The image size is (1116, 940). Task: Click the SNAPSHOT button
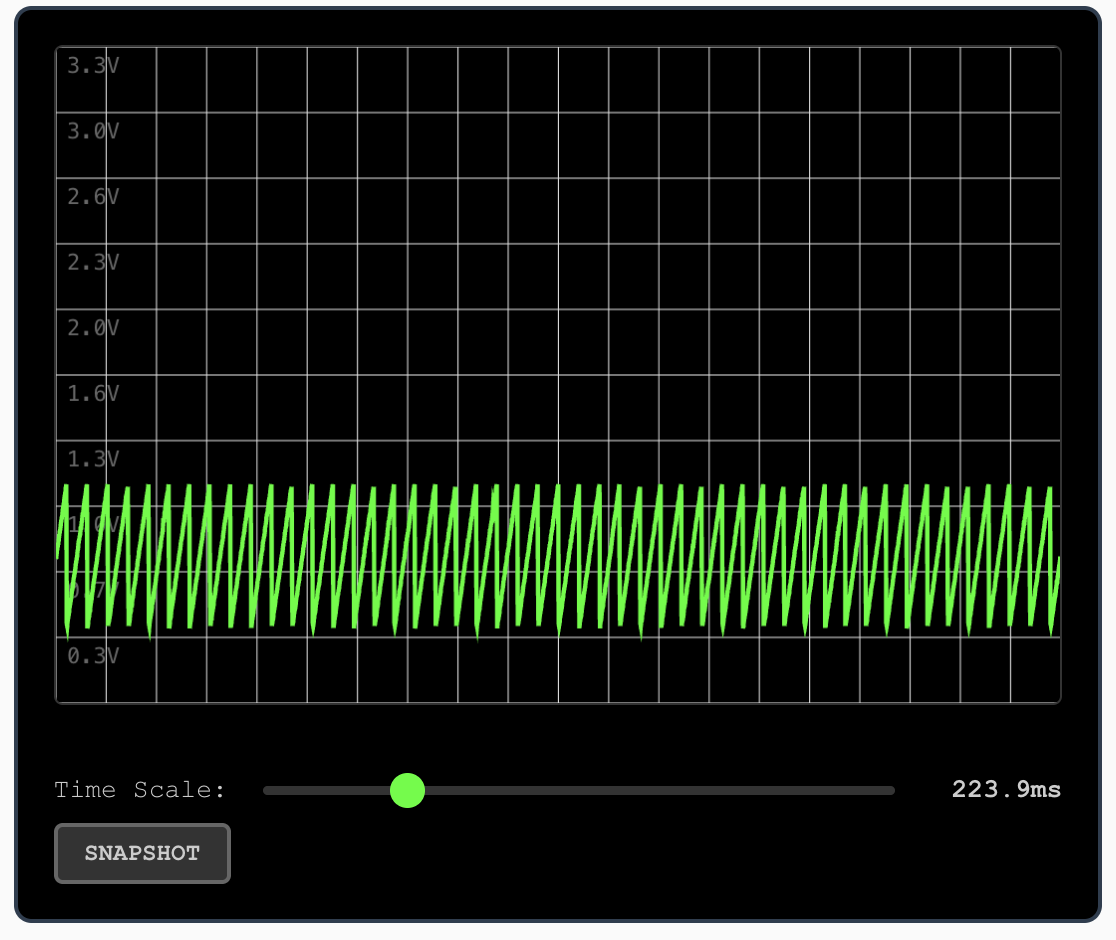(x=142, y=853)
